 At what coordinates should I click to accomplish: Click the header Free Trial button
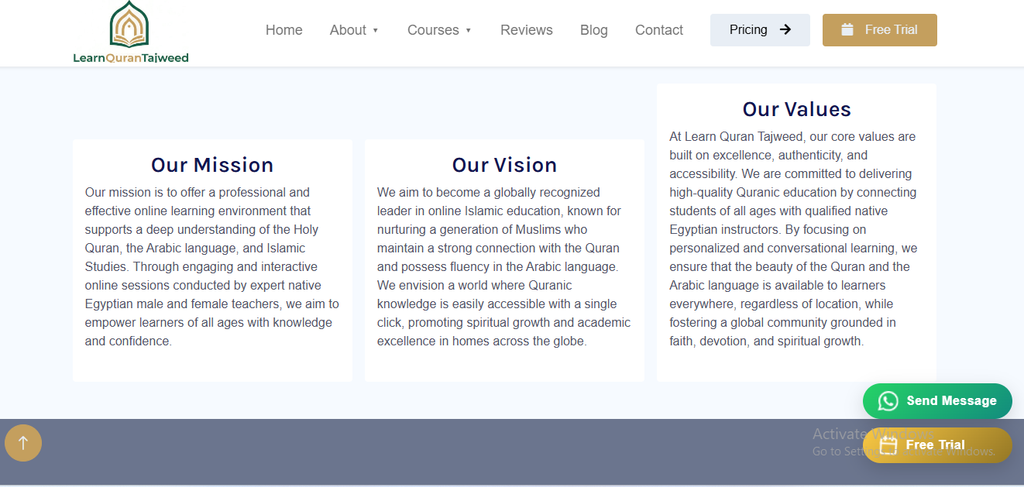coord(880,30)
